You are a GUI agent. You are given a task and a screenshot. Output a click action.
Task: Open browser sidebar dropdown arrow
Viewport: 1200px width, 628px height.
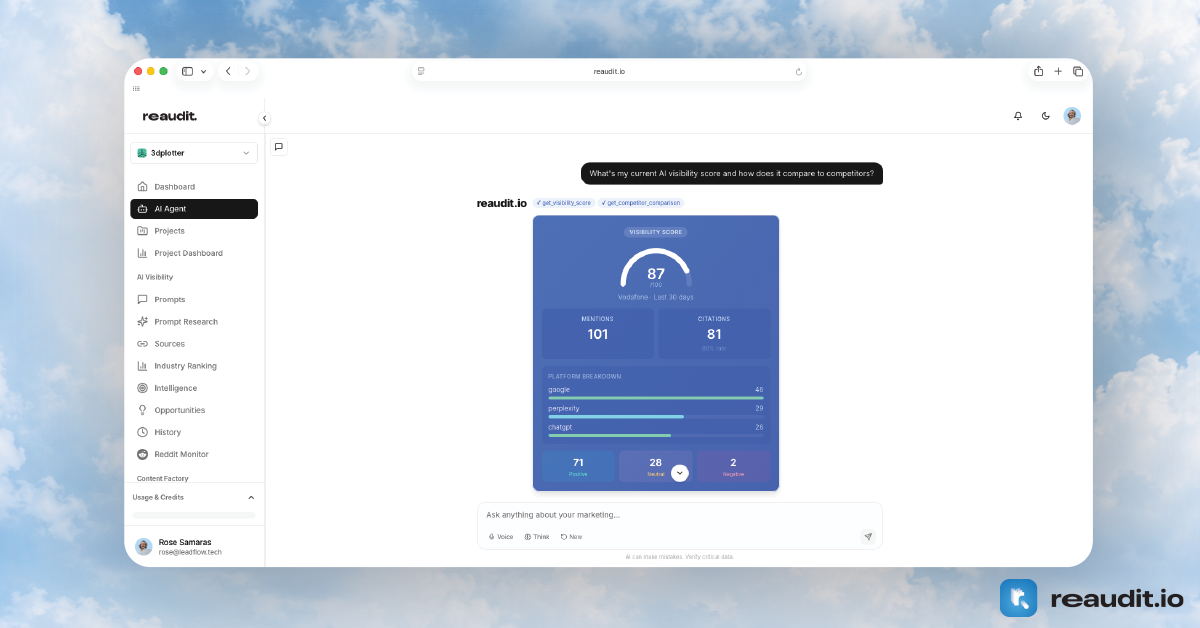[204, 71]
